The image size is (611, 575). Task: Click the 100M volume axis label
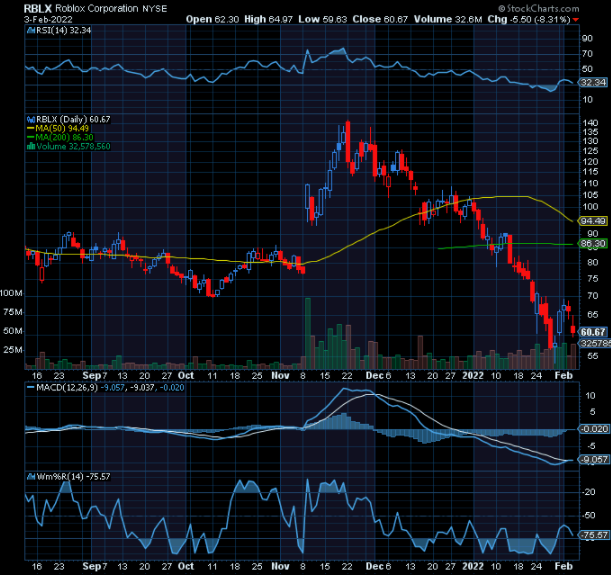(11, 293)
